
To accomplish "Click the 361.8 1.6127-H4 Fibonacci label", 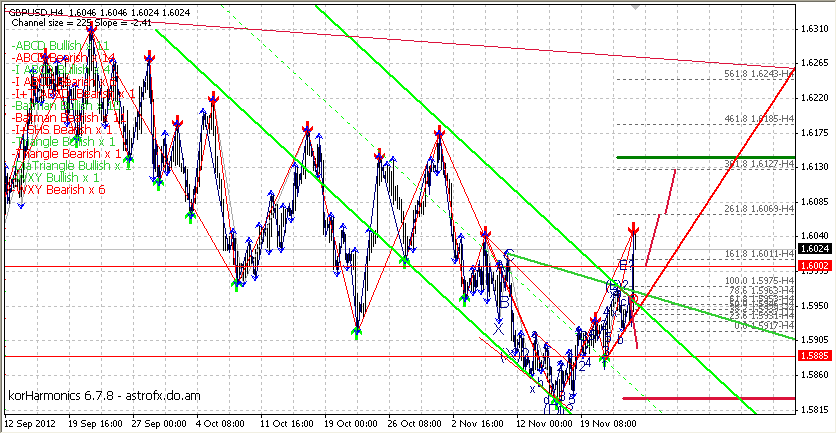I will (x=759, y=164).
